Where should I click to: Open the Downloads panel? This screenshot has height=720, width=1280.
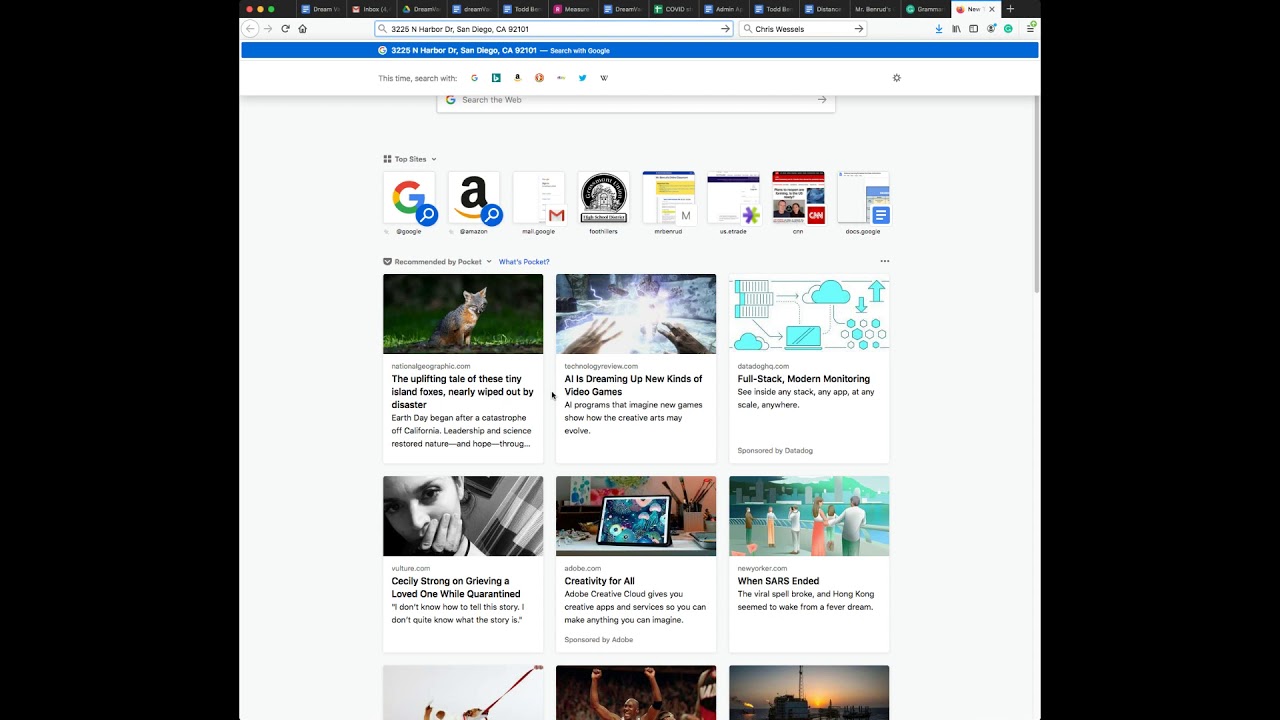(x=939, y=29)
